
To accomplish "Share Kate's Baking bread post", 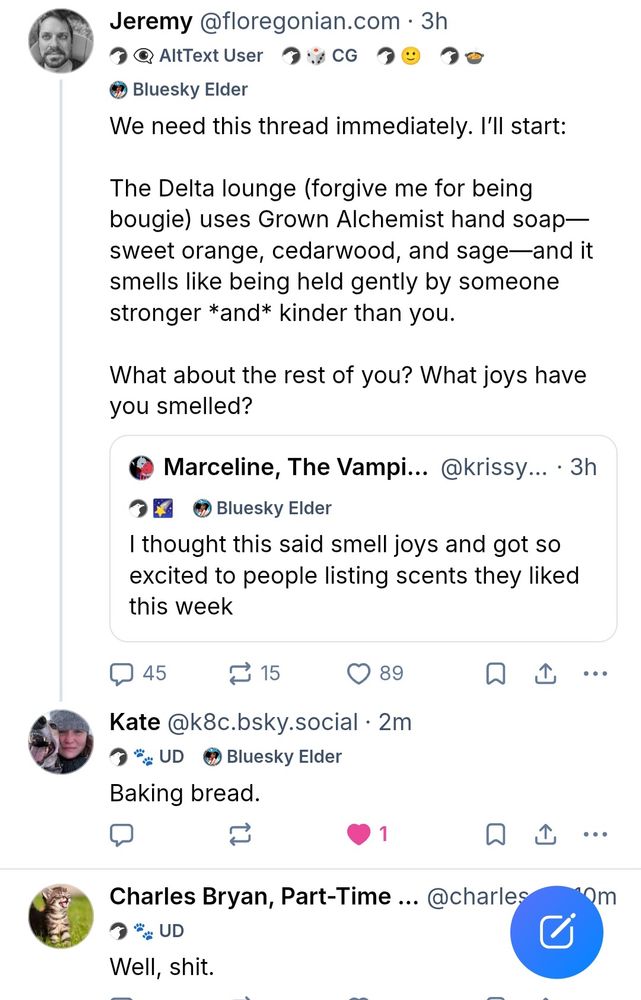I will [x=545, y=834].
